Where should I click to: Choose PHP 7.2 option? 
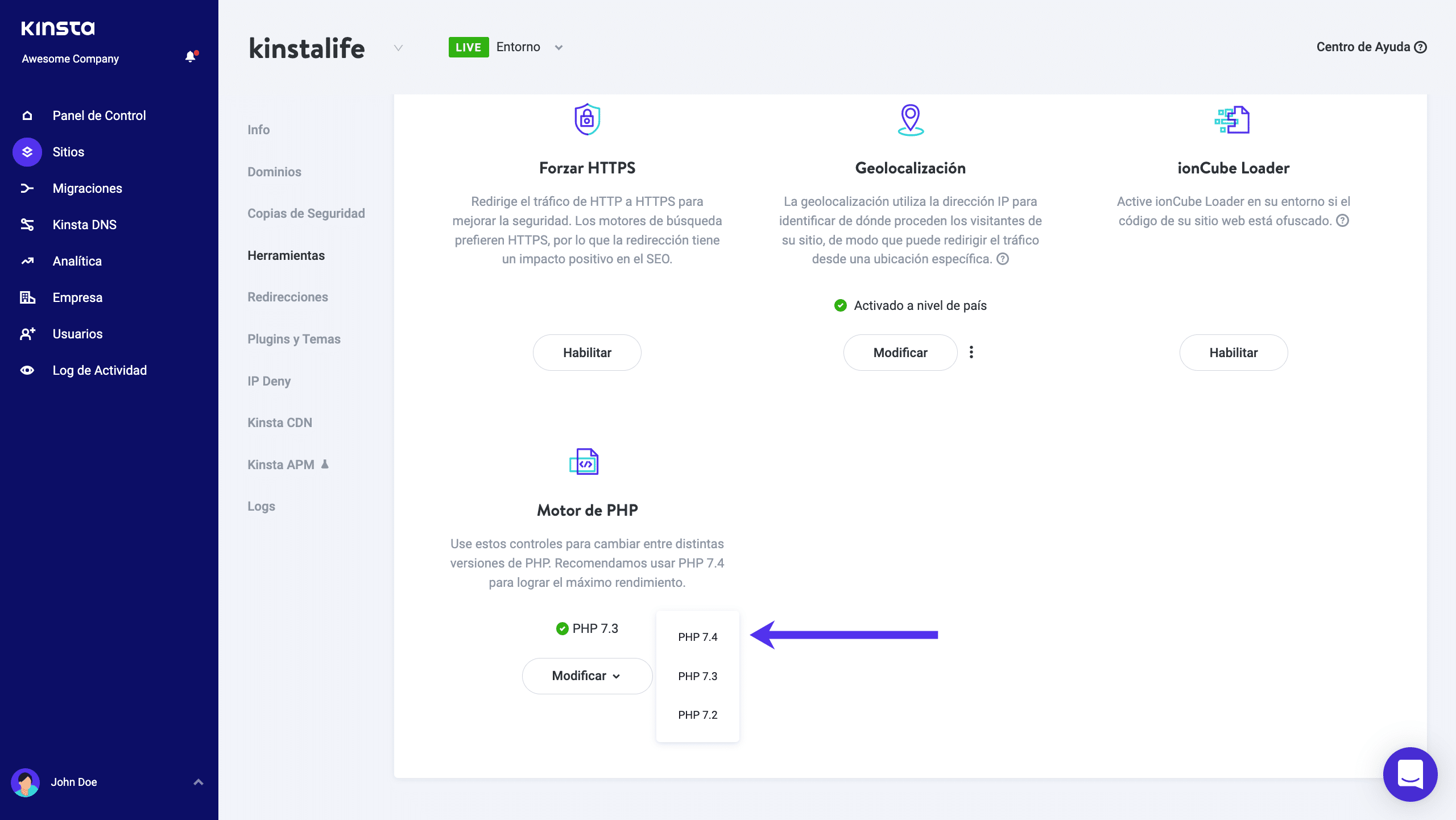697,715
